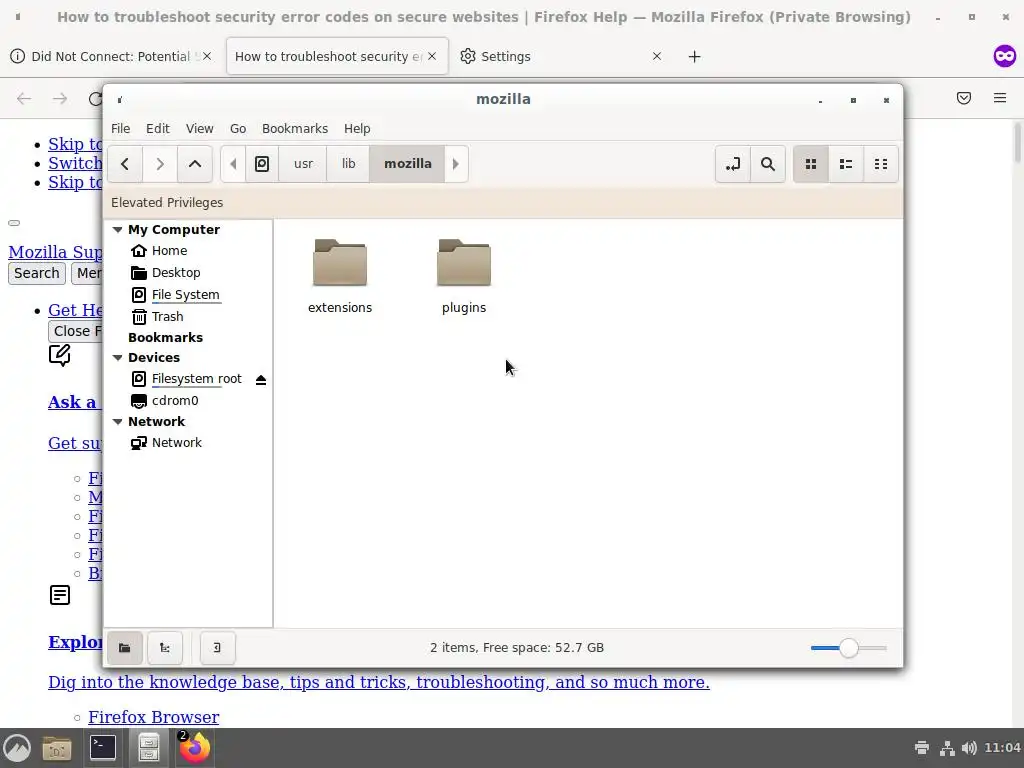The image size is (1024, 768).
Task: Navigate to usr in path bar
Action: pyautogui.click(x=303, y=164)
